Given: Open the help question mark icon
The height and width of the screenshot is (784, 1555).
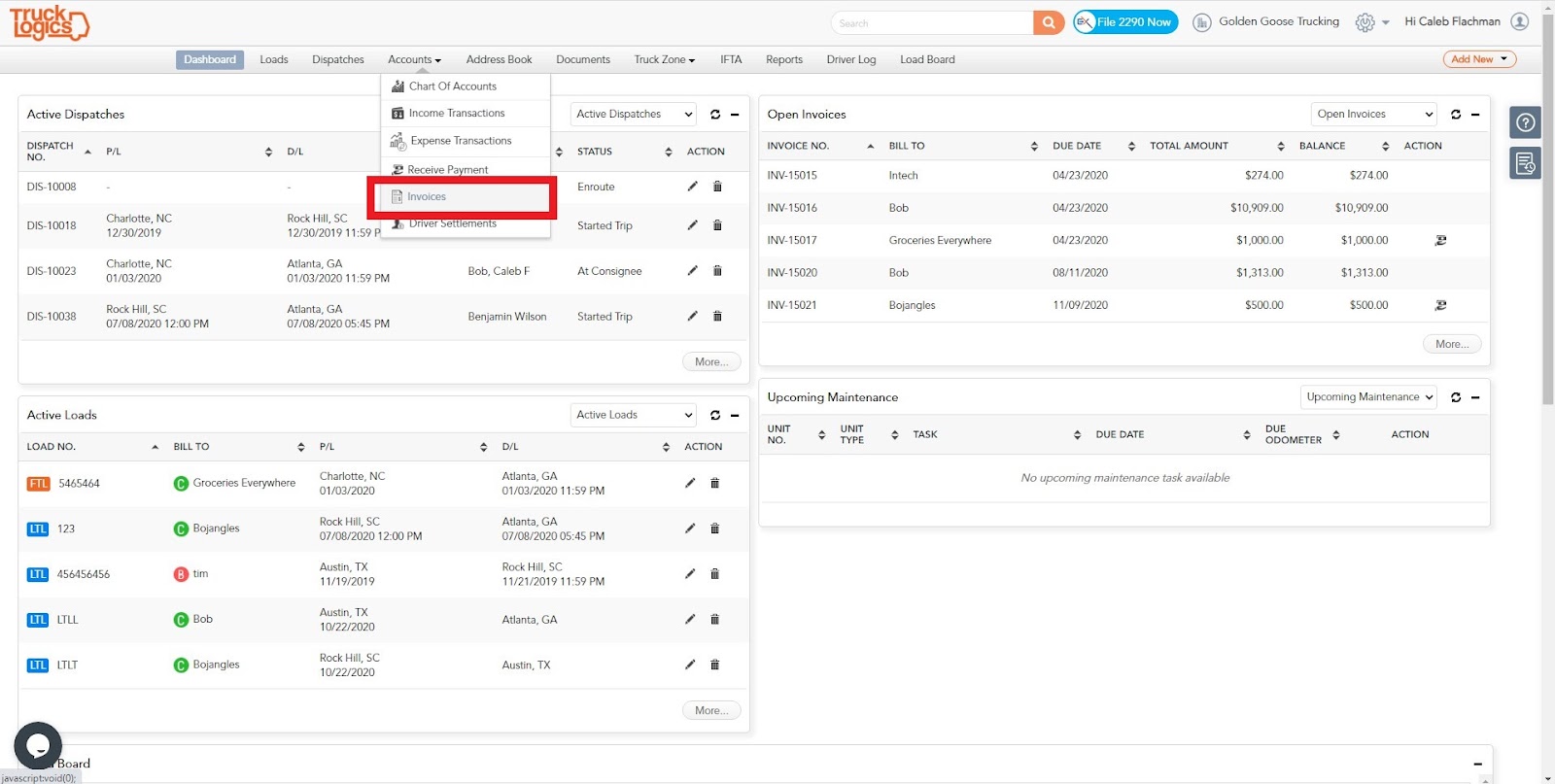Looking at the screenshot, I should tap(1526, 122).
